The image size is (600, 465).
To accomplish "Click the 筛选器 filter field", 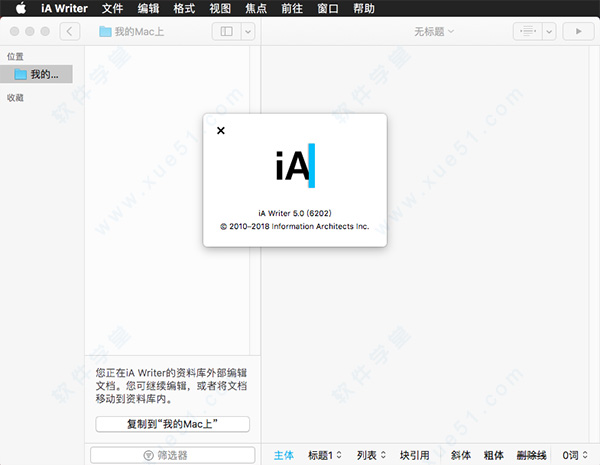I will [173, 455].
